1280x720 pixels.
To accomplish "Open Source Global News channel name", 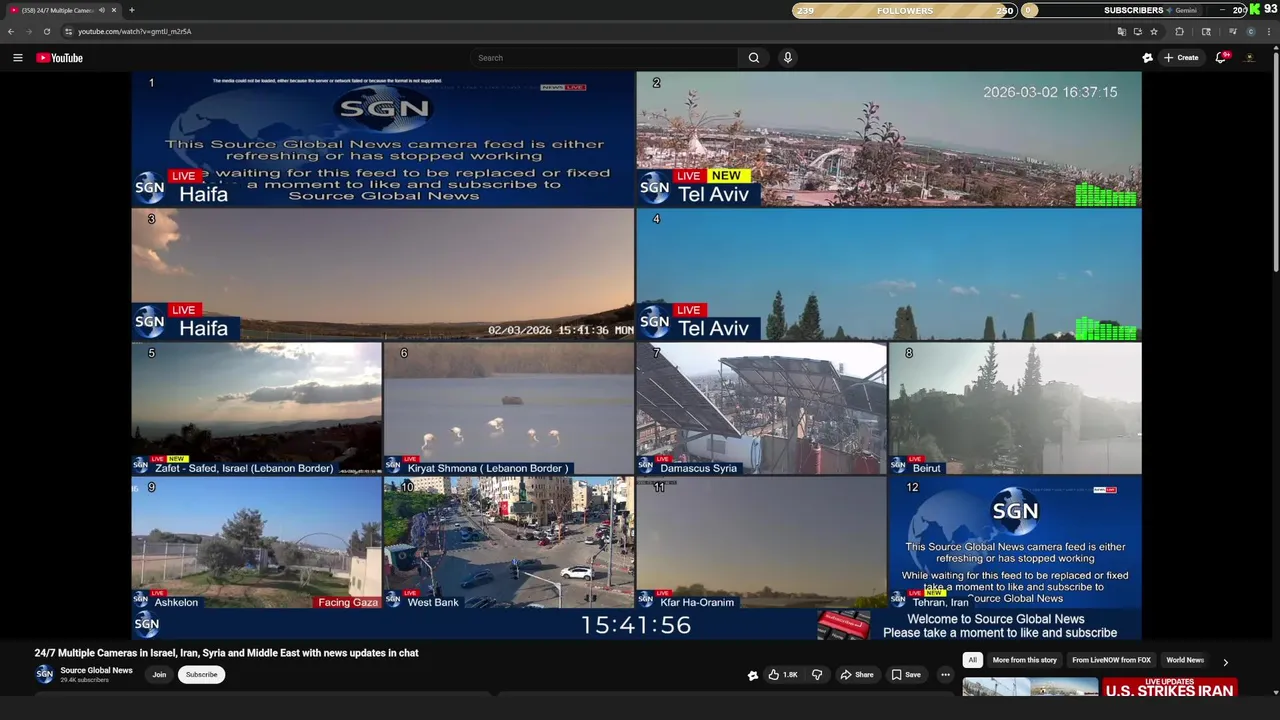I will tap(96, 670).
